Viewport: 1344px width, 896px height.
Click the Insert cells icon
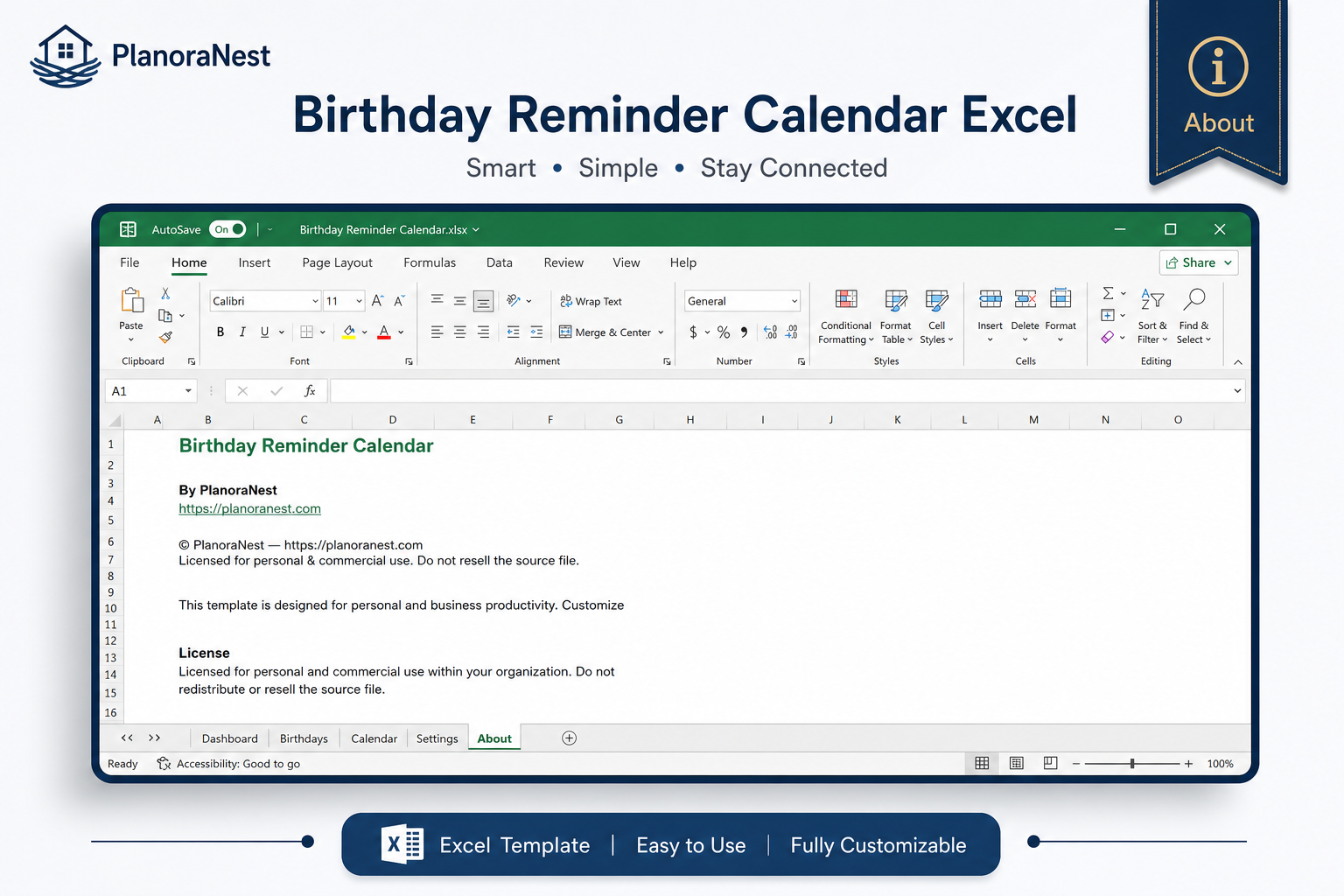click(x=990, y=299)
